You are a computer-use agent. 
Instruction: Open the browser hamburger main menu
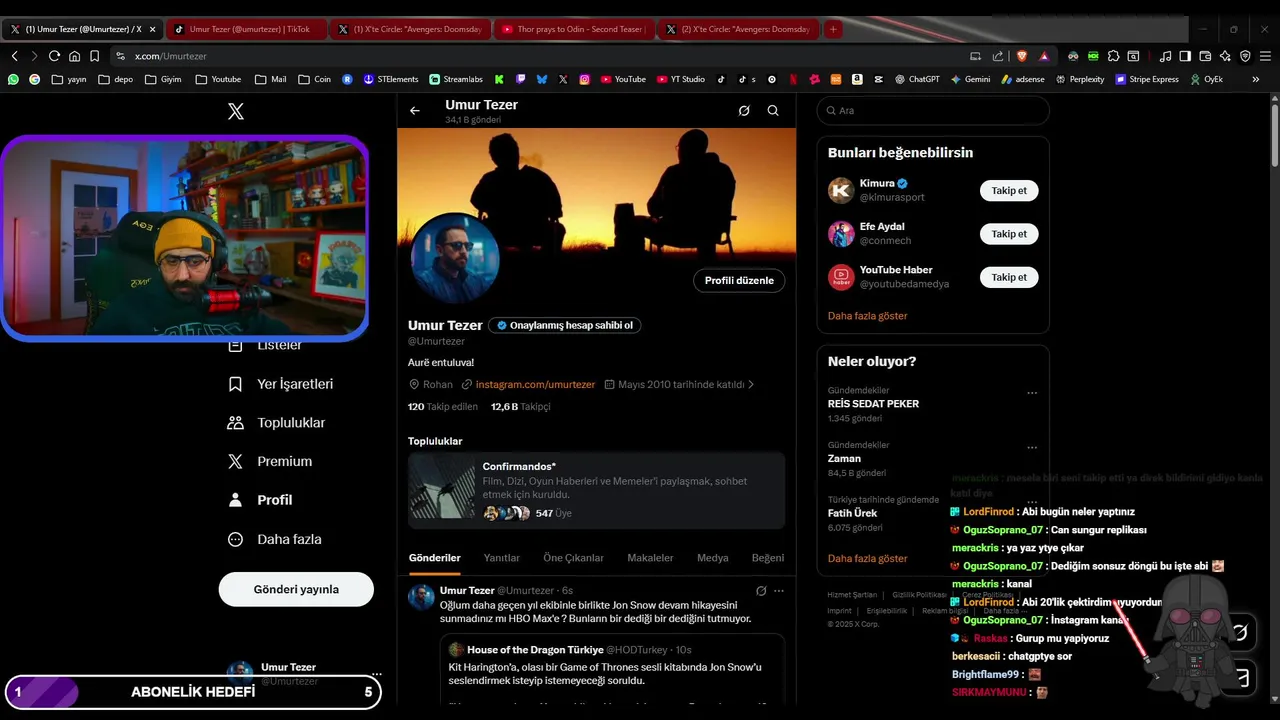(1265, 56)
